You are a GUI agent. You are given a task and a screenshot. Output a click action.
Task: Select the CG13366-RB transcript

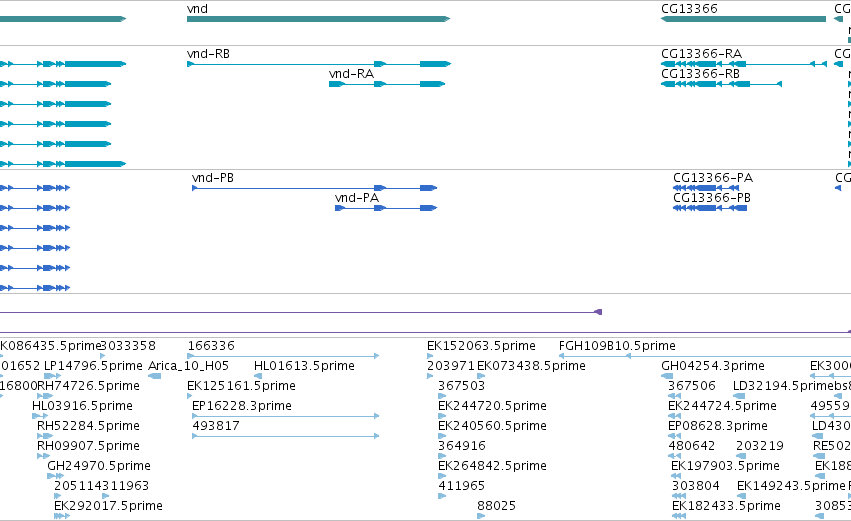click(x=721, y=84)
